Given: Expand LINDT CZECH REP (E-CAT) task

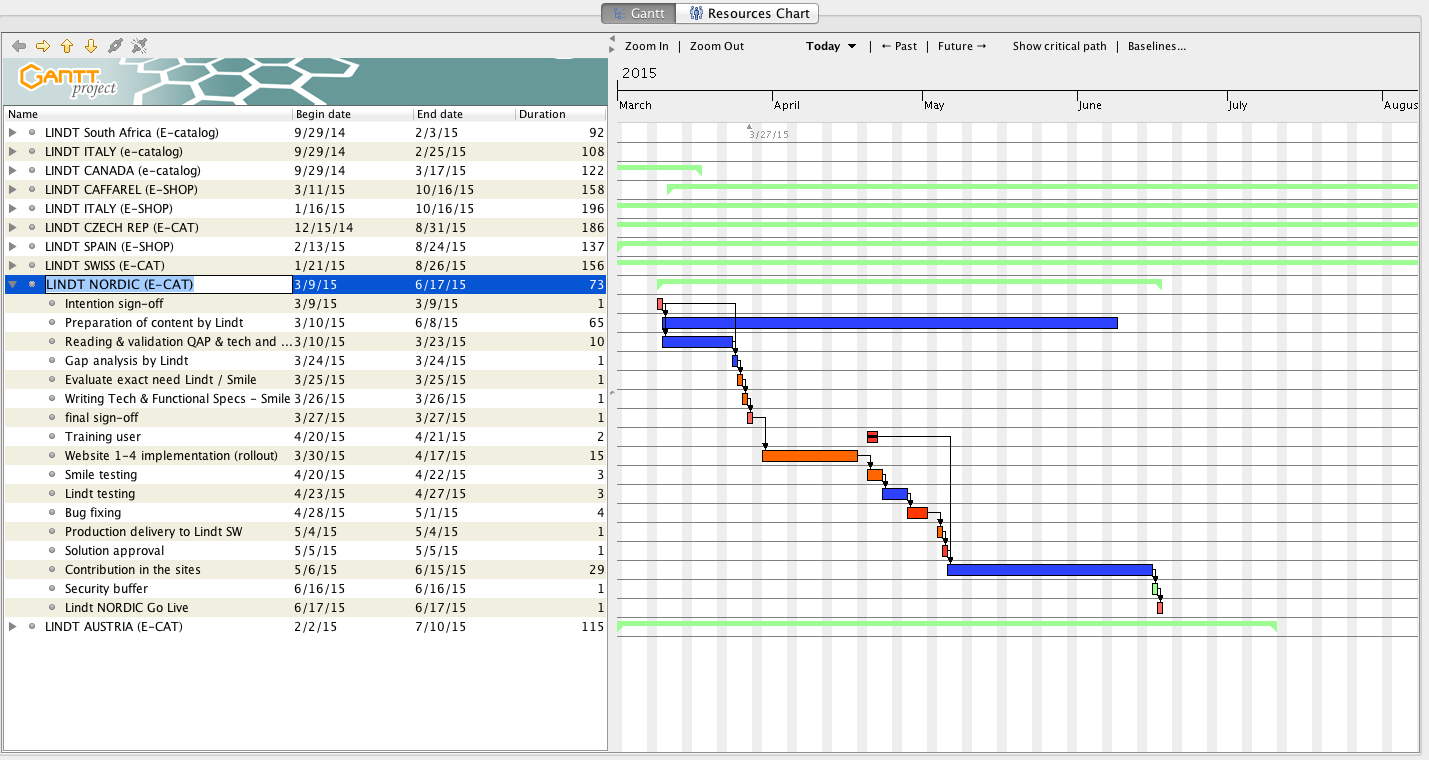Looking at the screenshot, I should click(12, 227).
